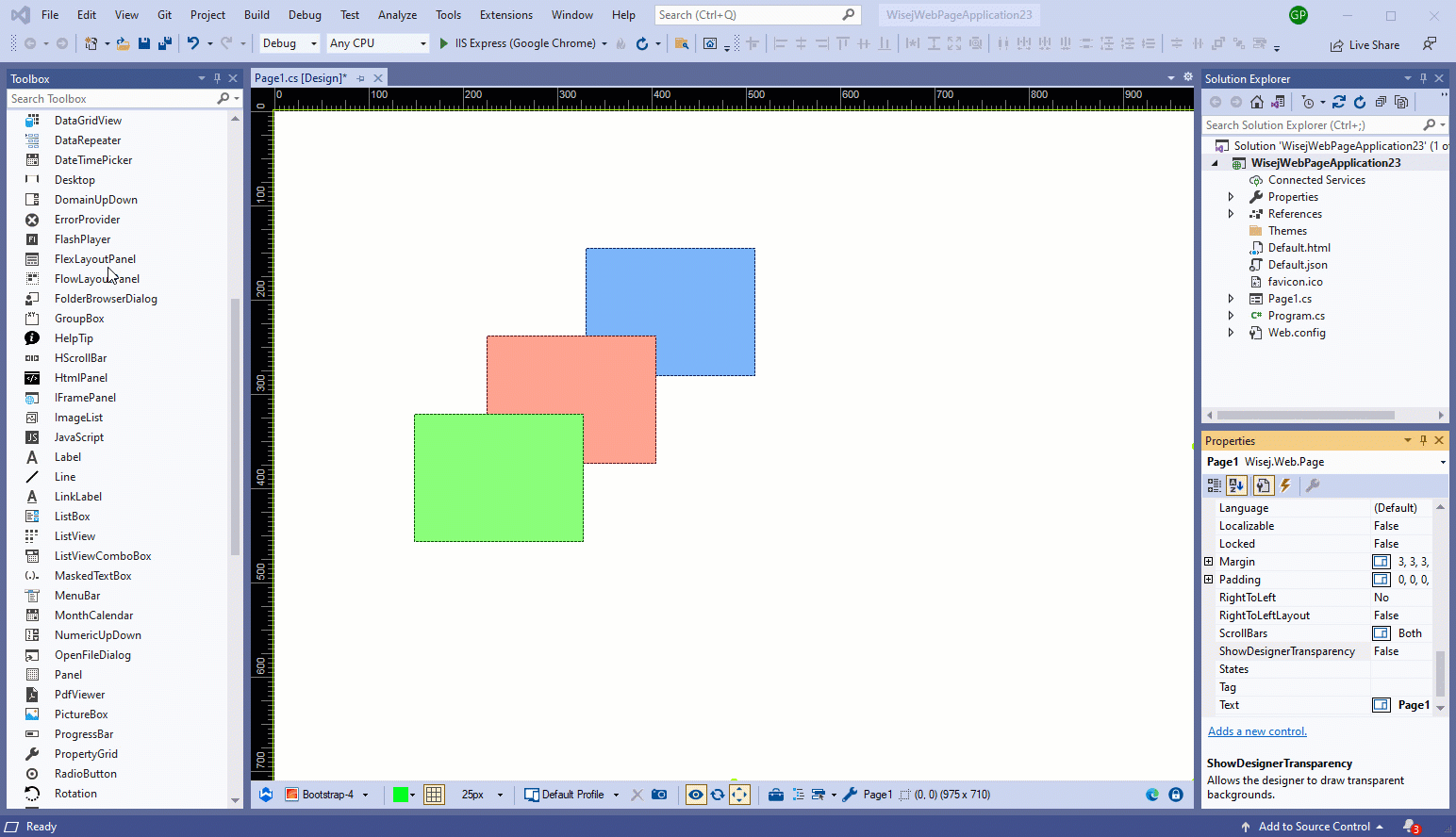Click the Save icon in main toolbar
This screenshot has width=1456, height=837.
pyautogui.click(x=144, y=43)
